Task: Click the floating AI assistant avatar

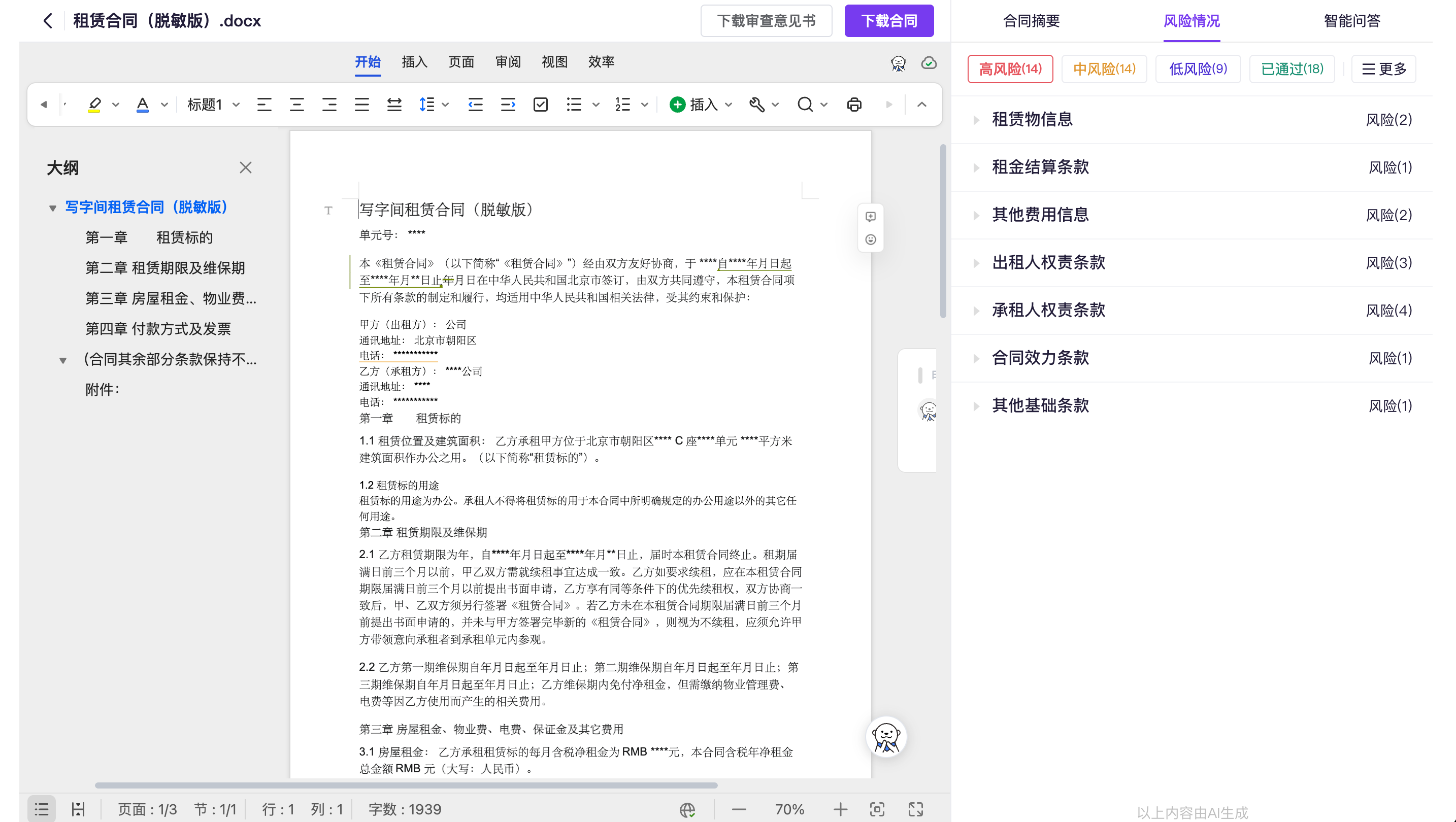Action: [886, 737]
